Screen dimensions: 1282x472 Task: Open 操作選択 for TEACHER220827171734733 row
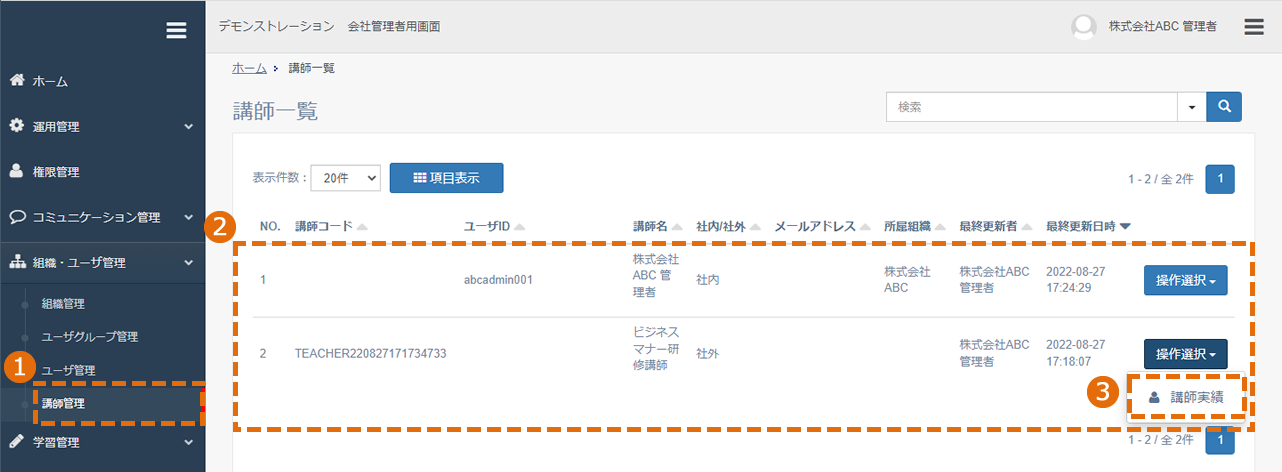point(1185,354)
